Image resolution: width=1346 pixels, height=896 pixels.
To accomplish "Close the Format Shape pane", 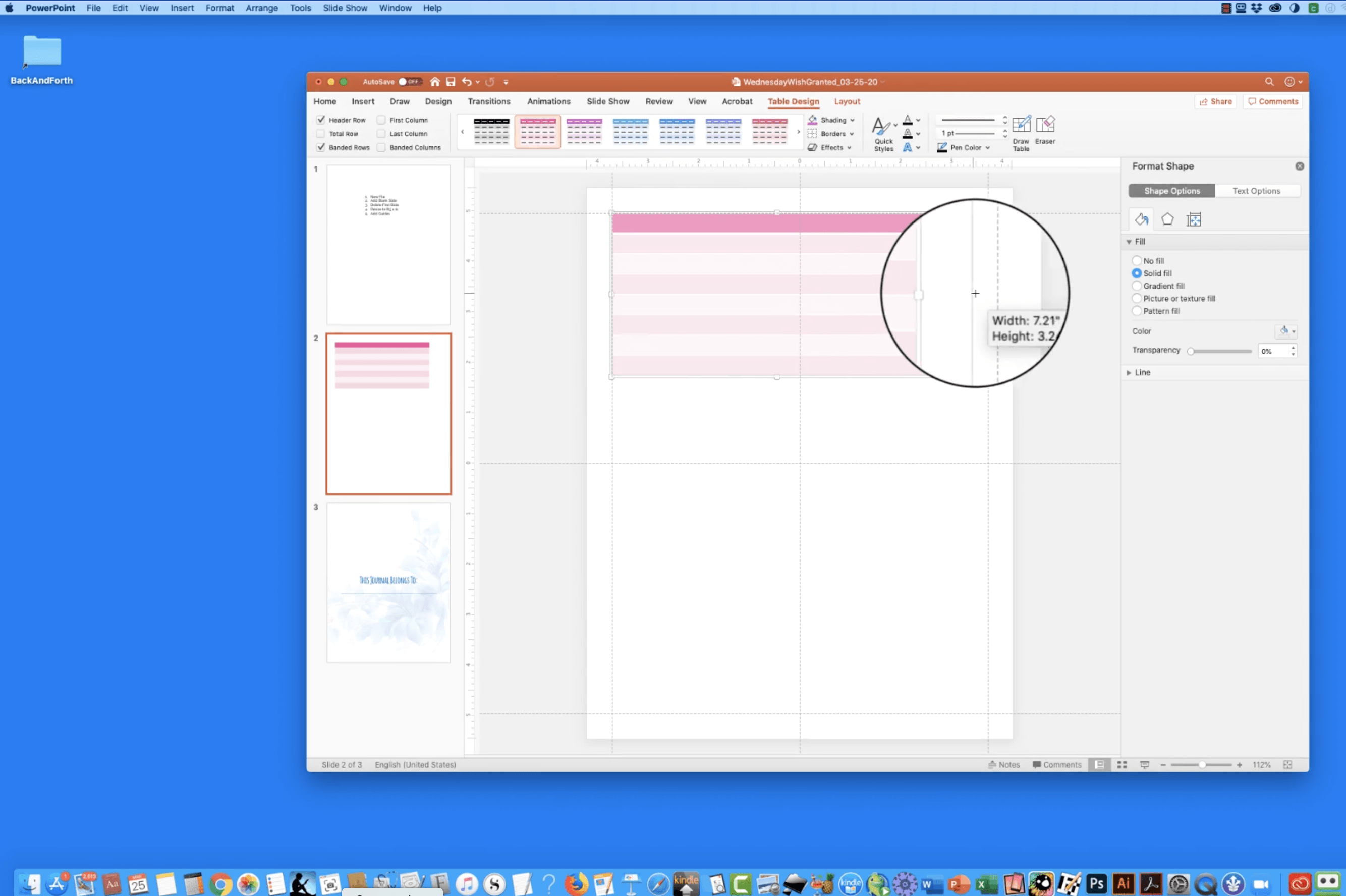I will 1299,166.
